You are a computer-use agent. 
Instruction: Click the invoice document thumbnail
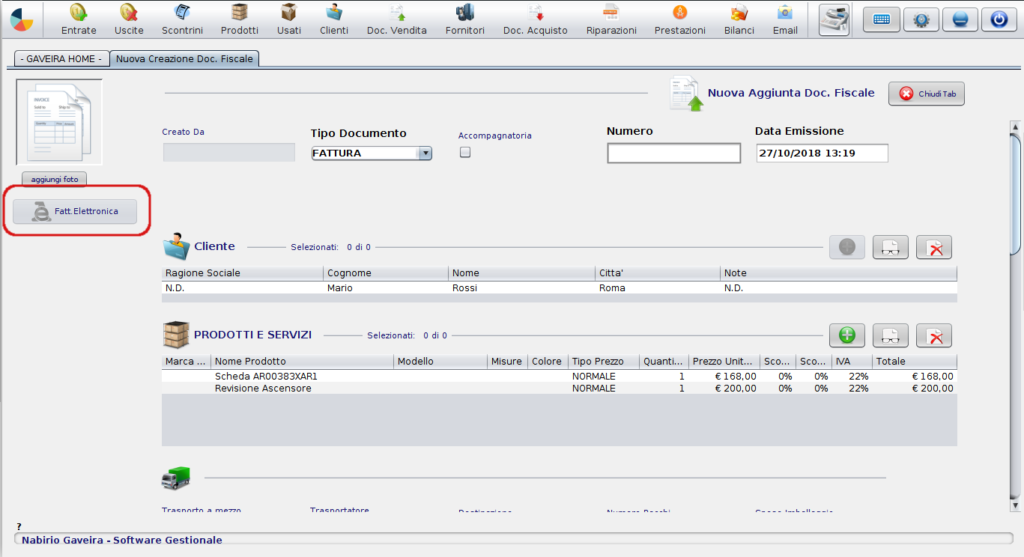pyautogui.click(x=59, y=122)
